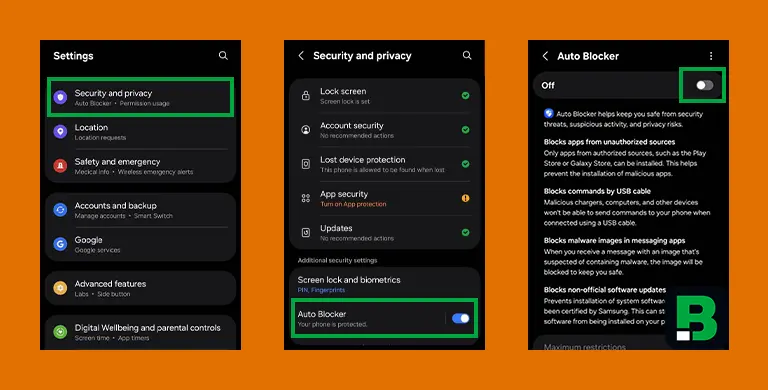The width and height of the screenshot is (768, 390).
Task: Click 'Blocks commands by USB cable' heading
Action: pos(597,191)
